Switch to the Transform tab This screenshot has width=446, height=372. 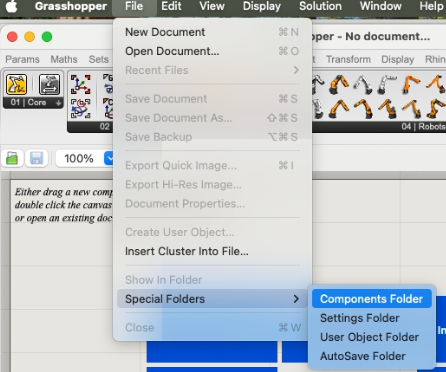click(x=348, y=59)
